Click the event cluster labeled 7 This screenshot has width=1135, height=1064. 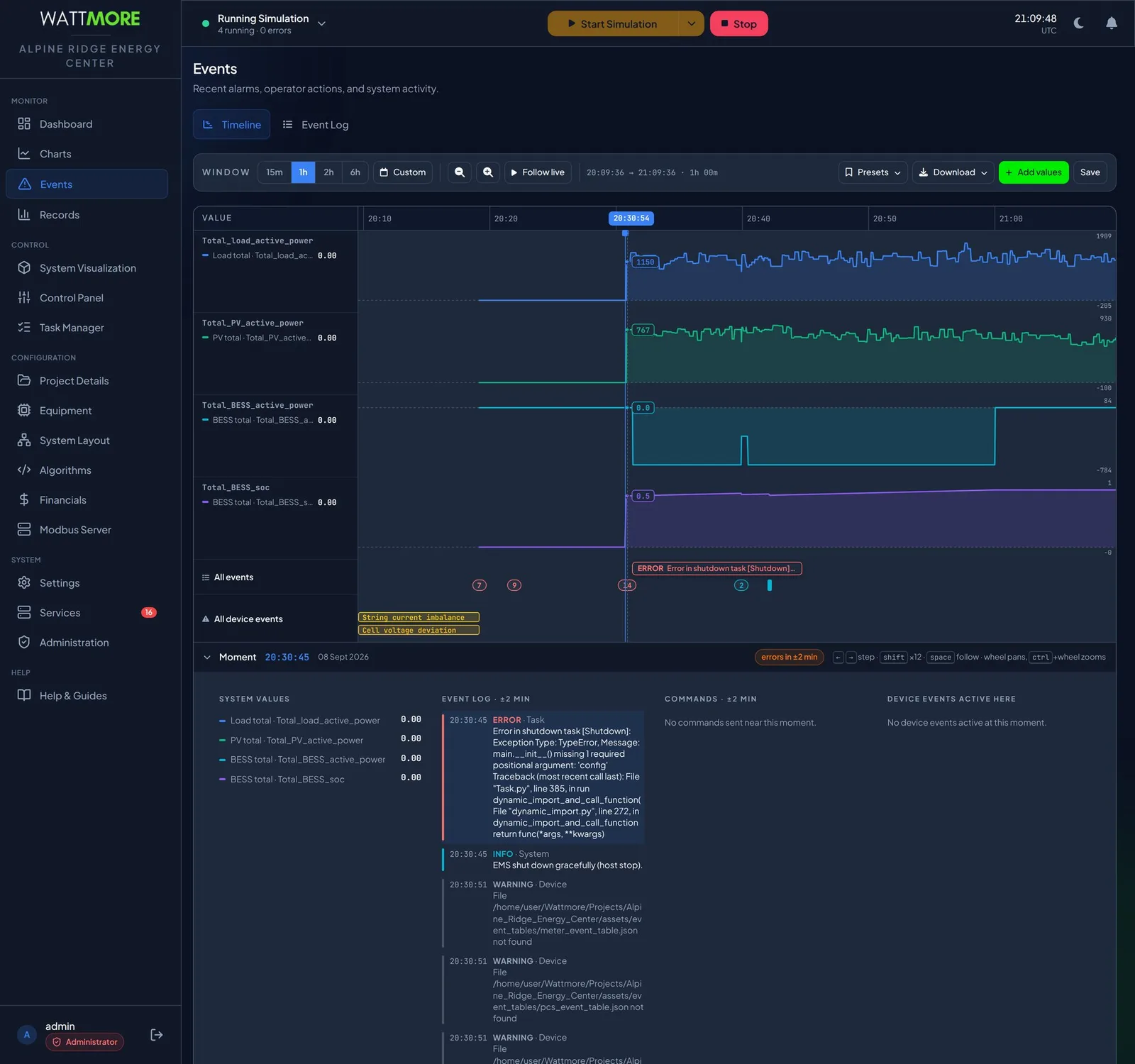click(480, 585)
